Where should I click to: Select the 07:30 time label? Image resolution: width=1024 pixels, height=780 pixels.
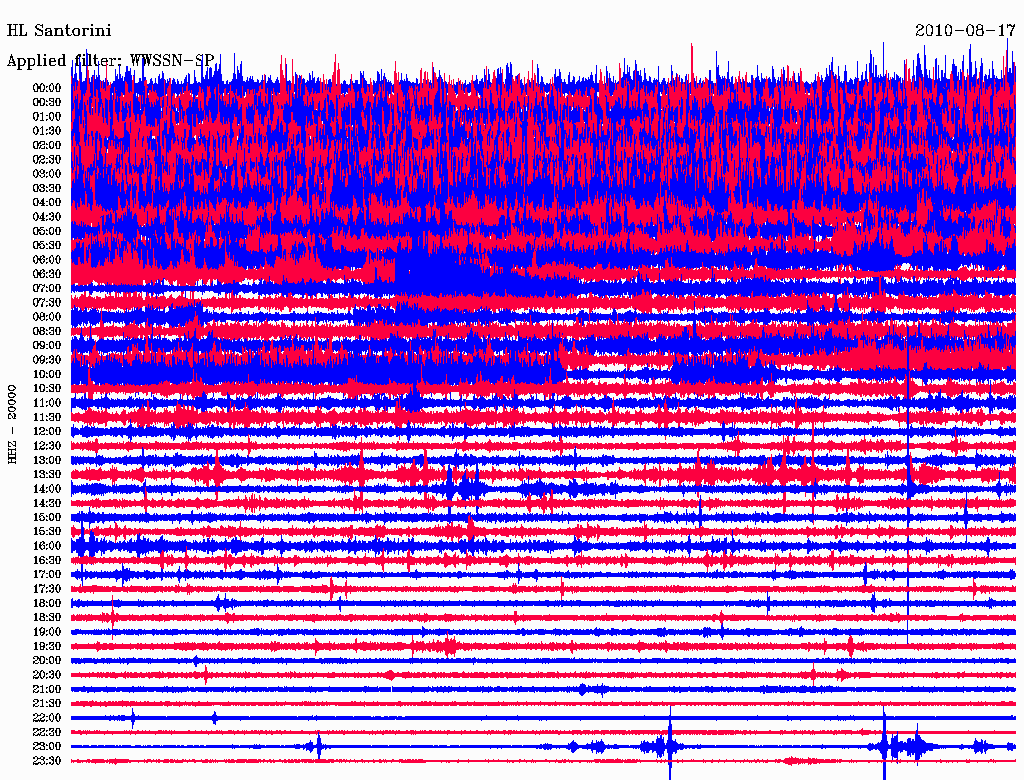coord(47,303)
